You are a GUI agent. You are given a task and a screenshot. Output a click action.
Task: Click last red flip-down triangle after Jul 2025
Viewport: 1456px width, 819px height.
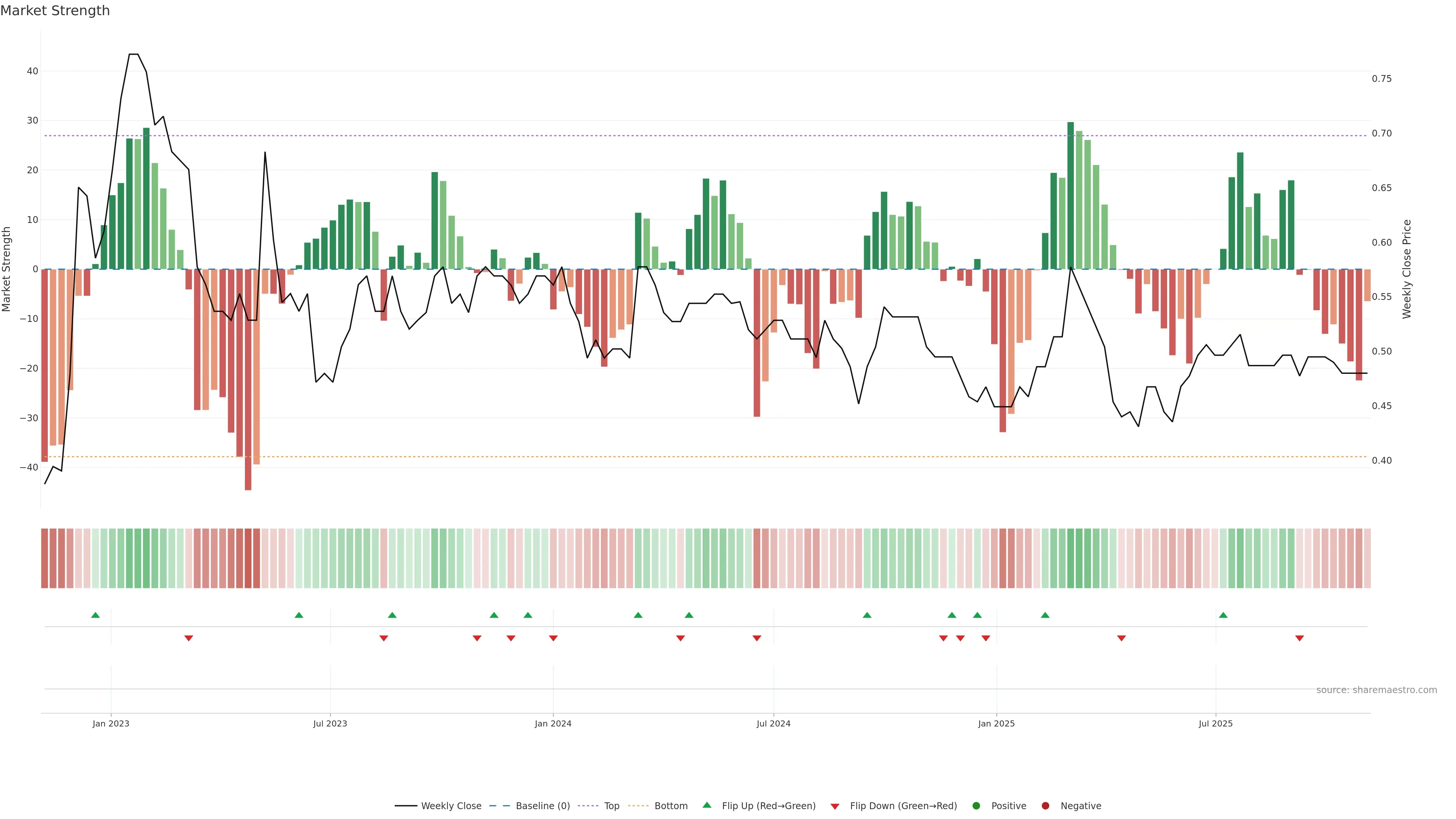1299,638
